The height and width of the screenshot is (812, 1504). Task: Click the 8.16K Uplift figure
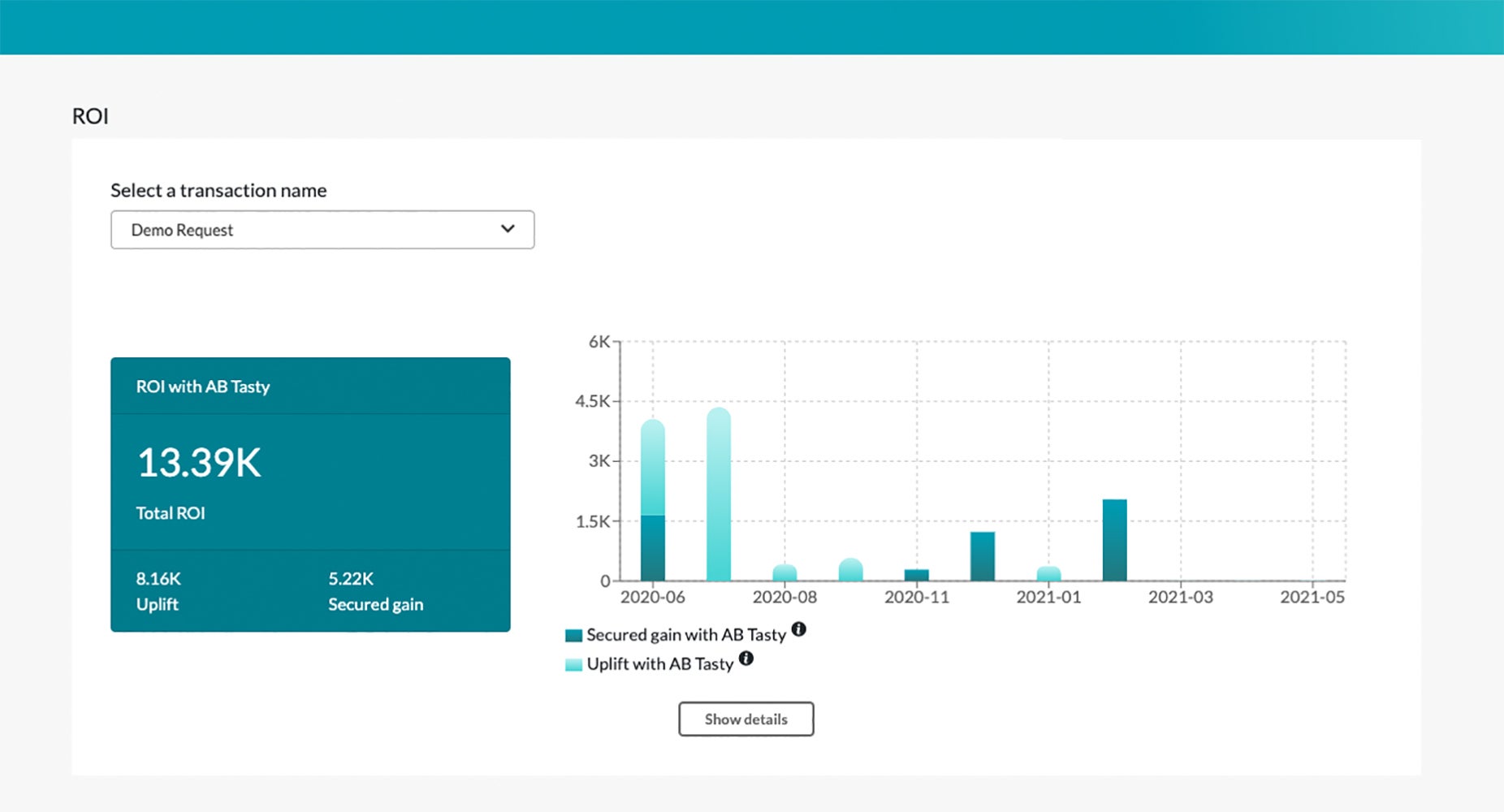click(158, 579)
